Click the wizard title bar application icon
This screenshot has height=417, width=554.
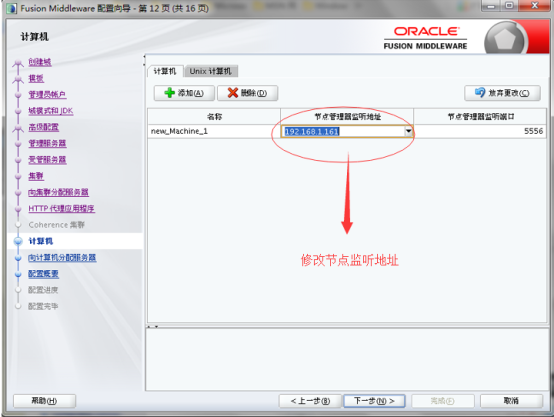point(11,8)
